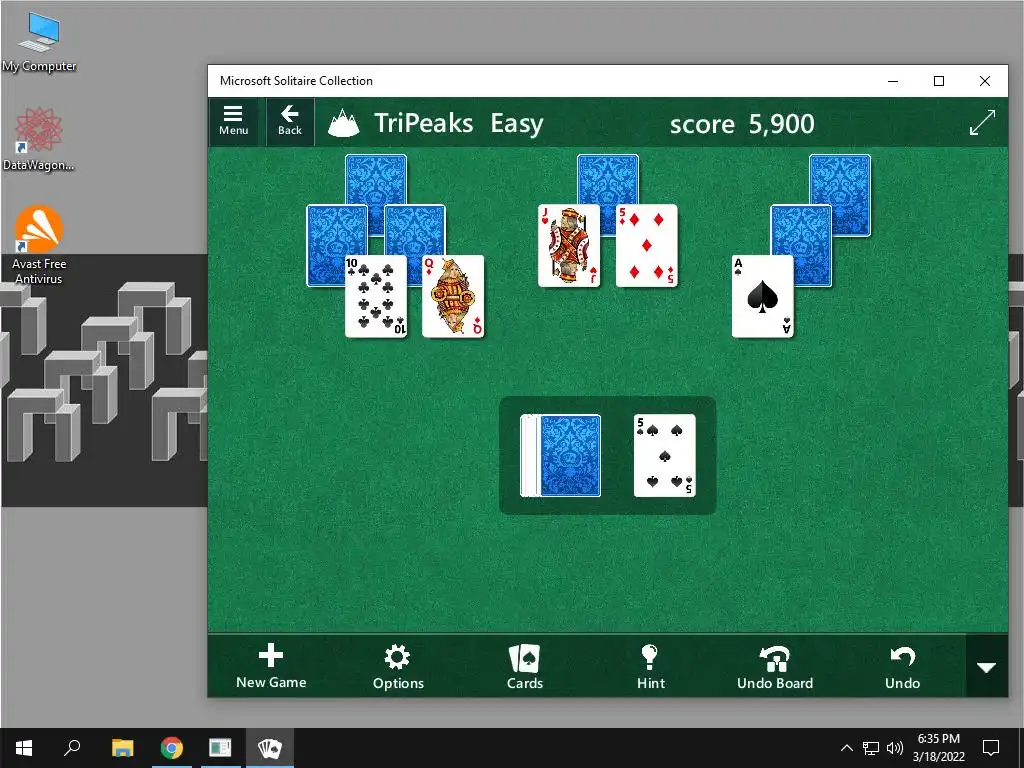Launch Google Chrome from the taskbar

click(172, 748)
